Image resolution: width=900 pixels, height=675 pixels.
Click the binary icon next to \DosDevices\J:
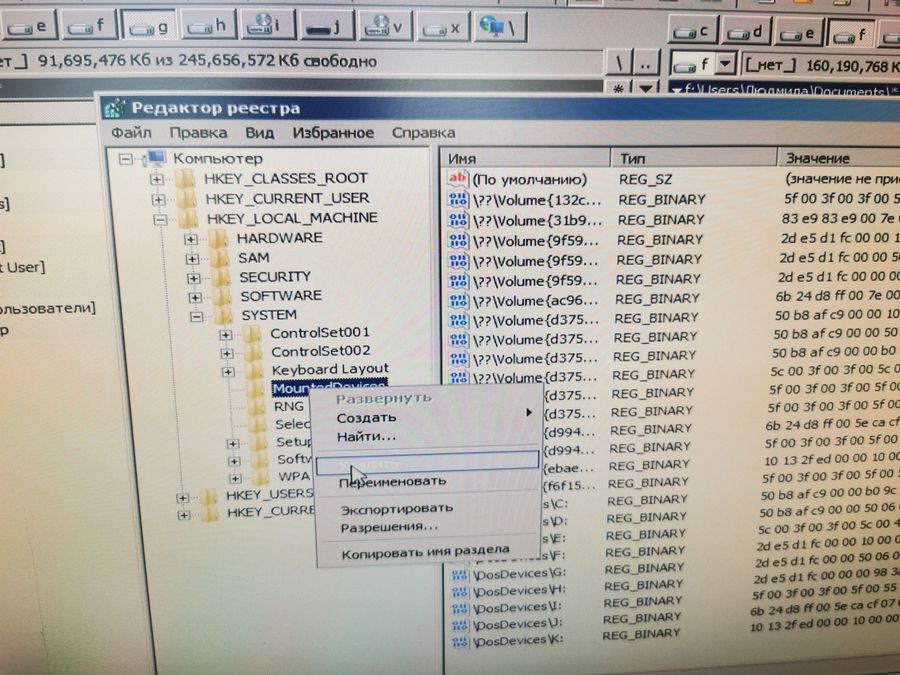click(x=460, y=623)
